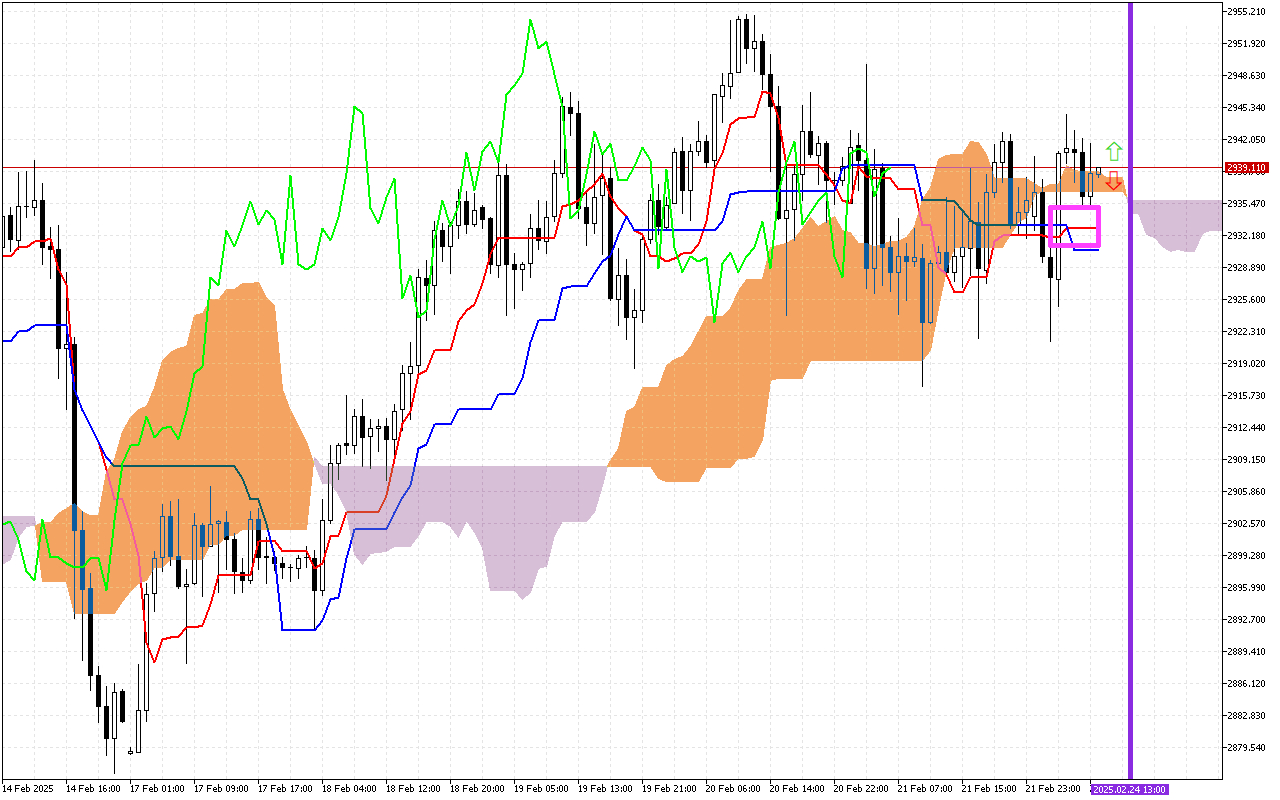Click the 17 Feb 17:00 time axis label
Viewport: 1280px width, 800px height.
287,789
